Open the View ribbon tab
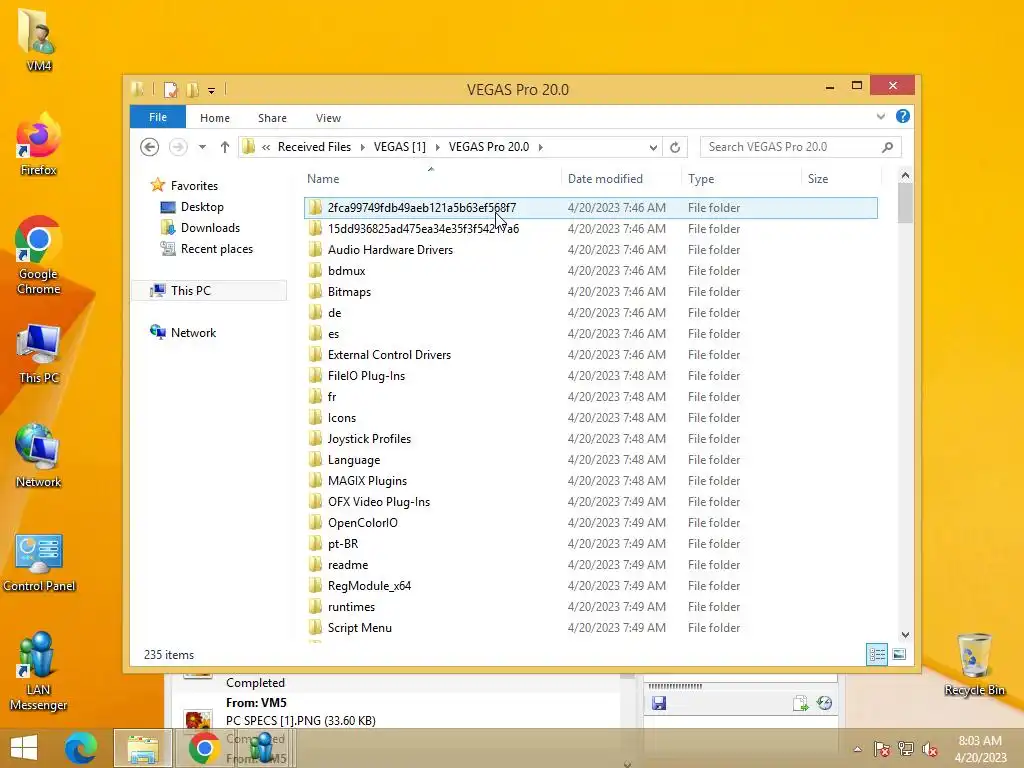Screen dimensions: 1024x768 (x=328, y=118)
